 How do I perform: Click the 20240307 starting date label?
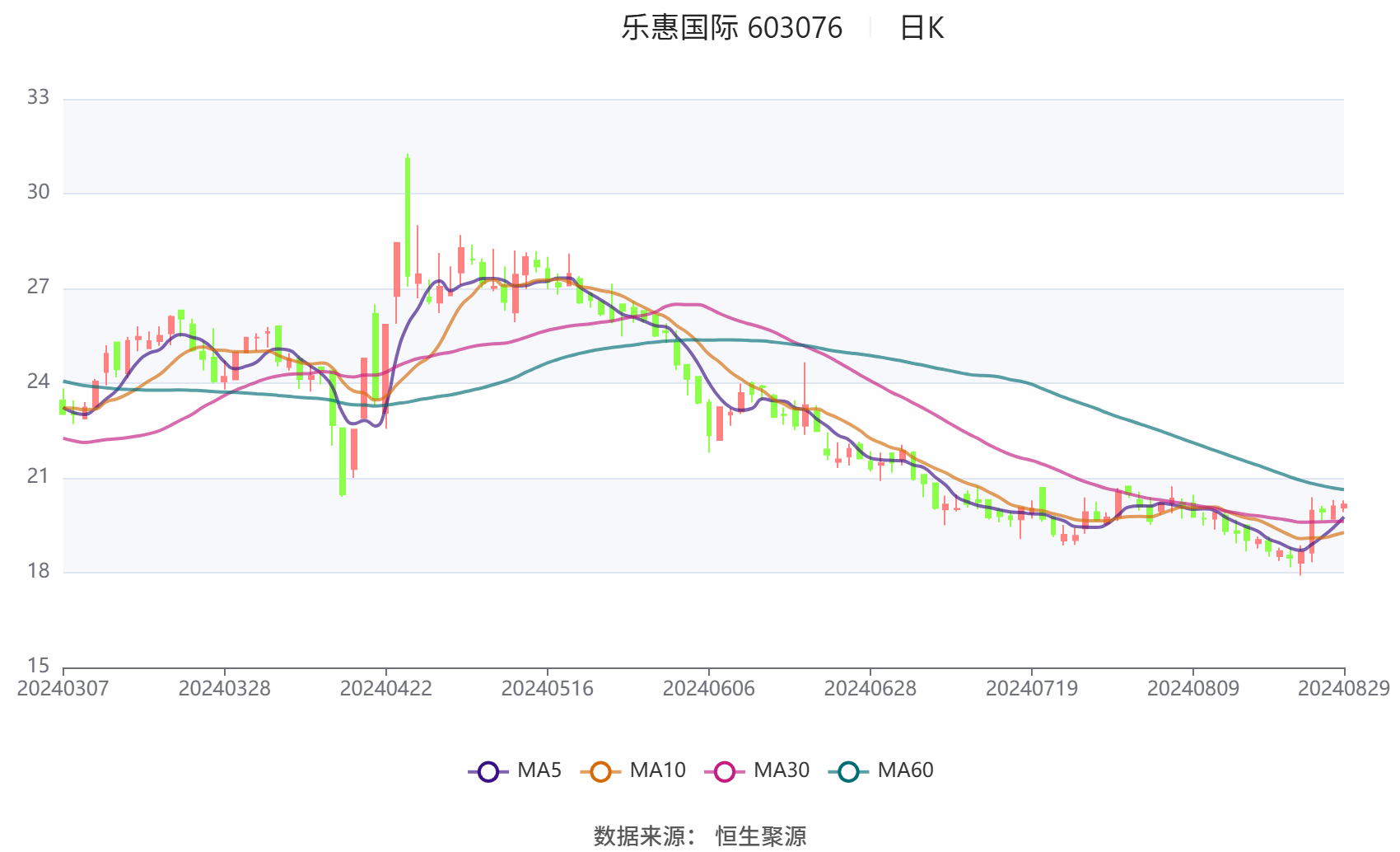[63, 689]
